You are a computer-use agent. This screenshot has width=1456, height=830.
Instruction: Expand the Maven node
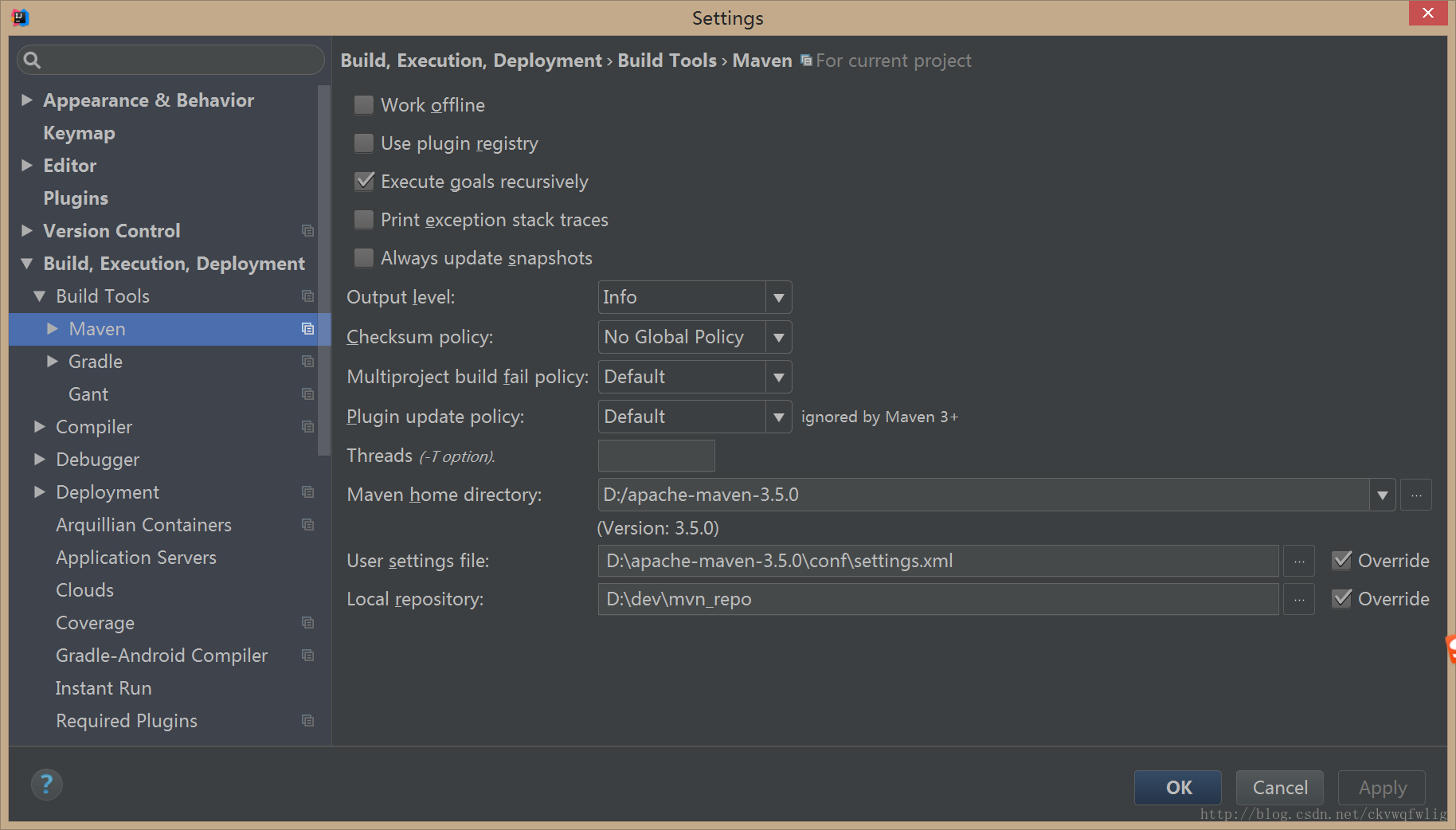pyautogui.click(x=53, y=329)
